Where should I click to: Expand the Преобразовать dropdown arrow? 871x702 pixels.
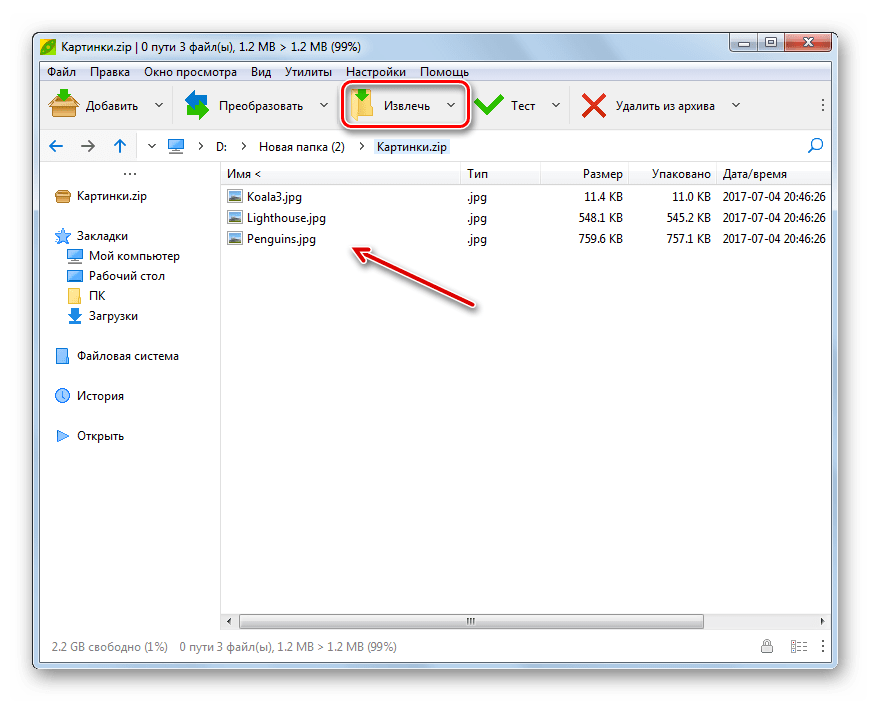tap(324, 105)
